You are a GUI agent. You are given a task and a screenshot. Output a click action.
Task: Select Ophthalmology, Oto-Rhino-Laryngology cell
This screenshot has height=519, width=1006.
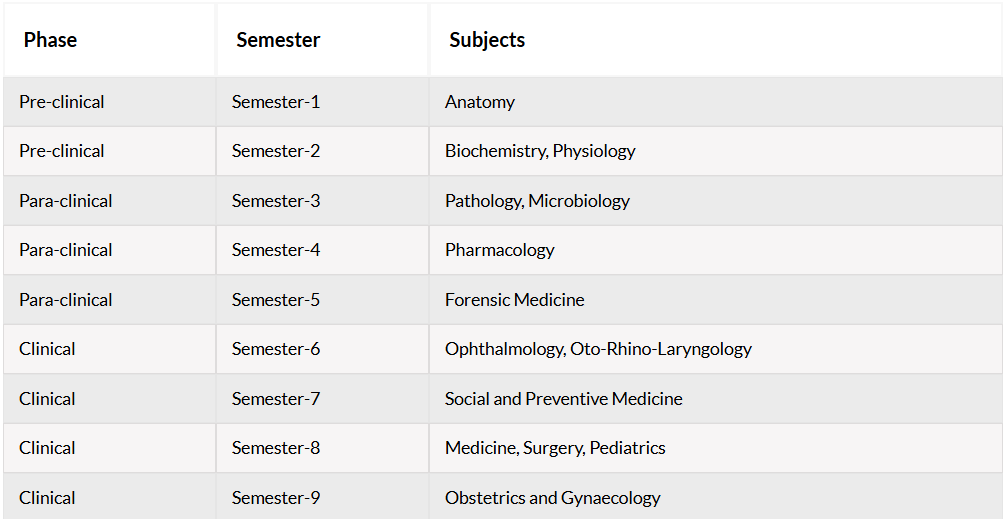[715, 349]
